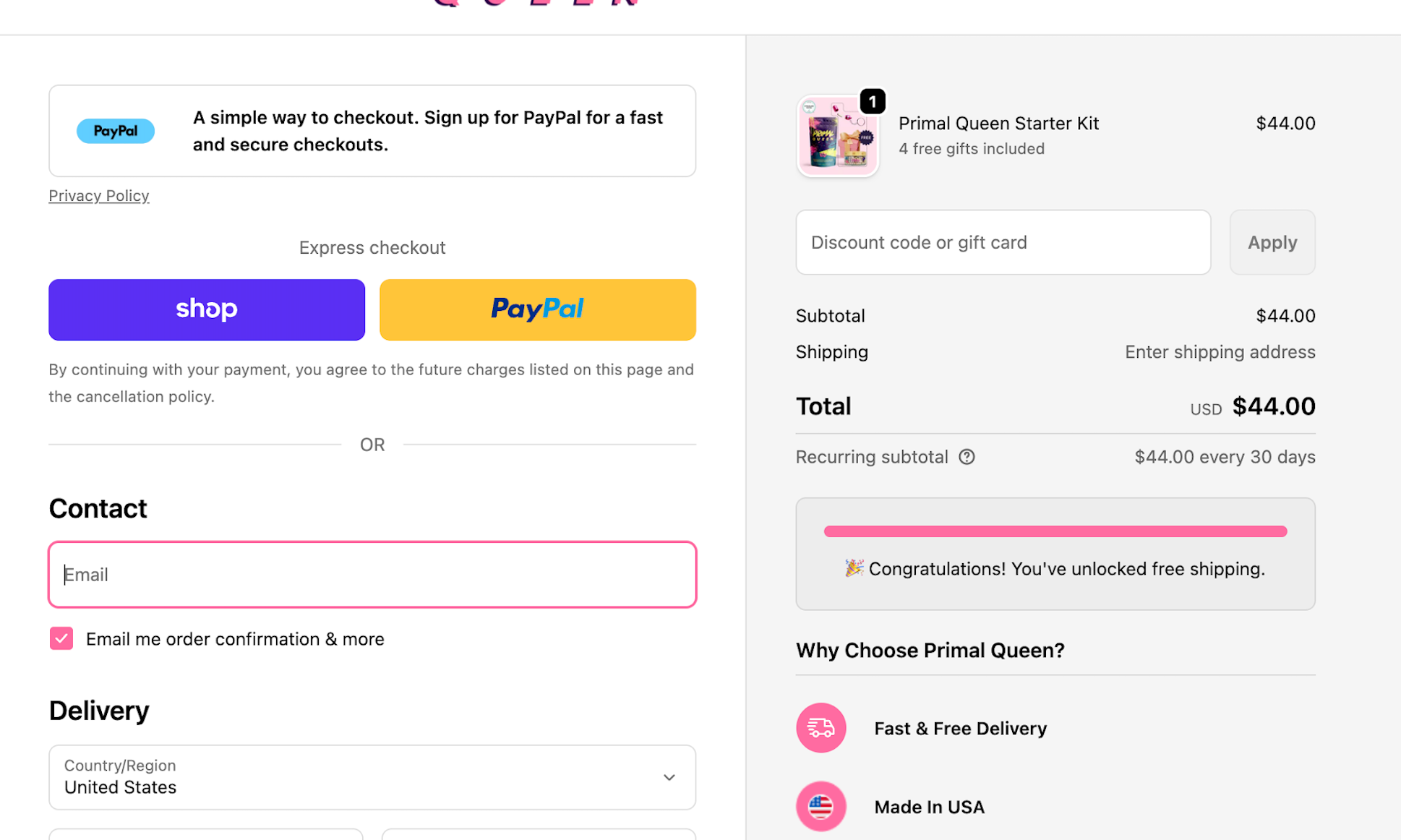Pay with PayPal express checkout button
1401x840 pixels.
537,309
